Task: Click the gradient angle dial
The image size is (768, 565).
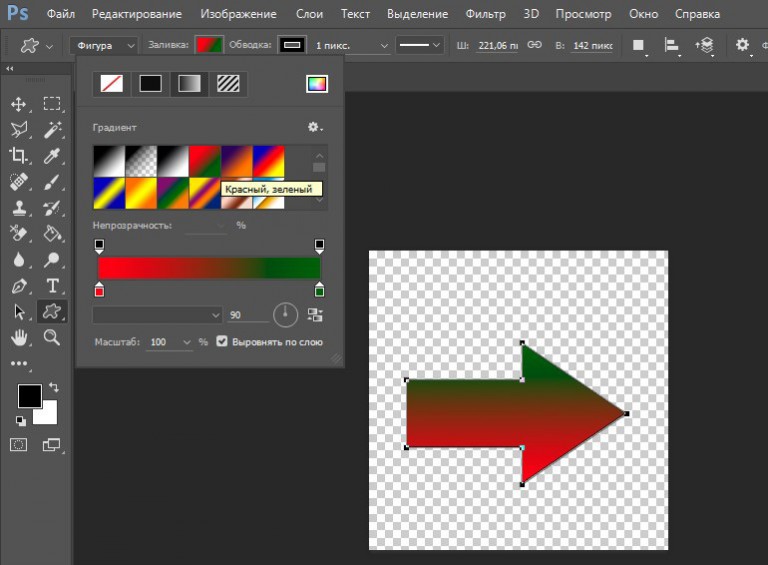Action: tap(286, 314)
